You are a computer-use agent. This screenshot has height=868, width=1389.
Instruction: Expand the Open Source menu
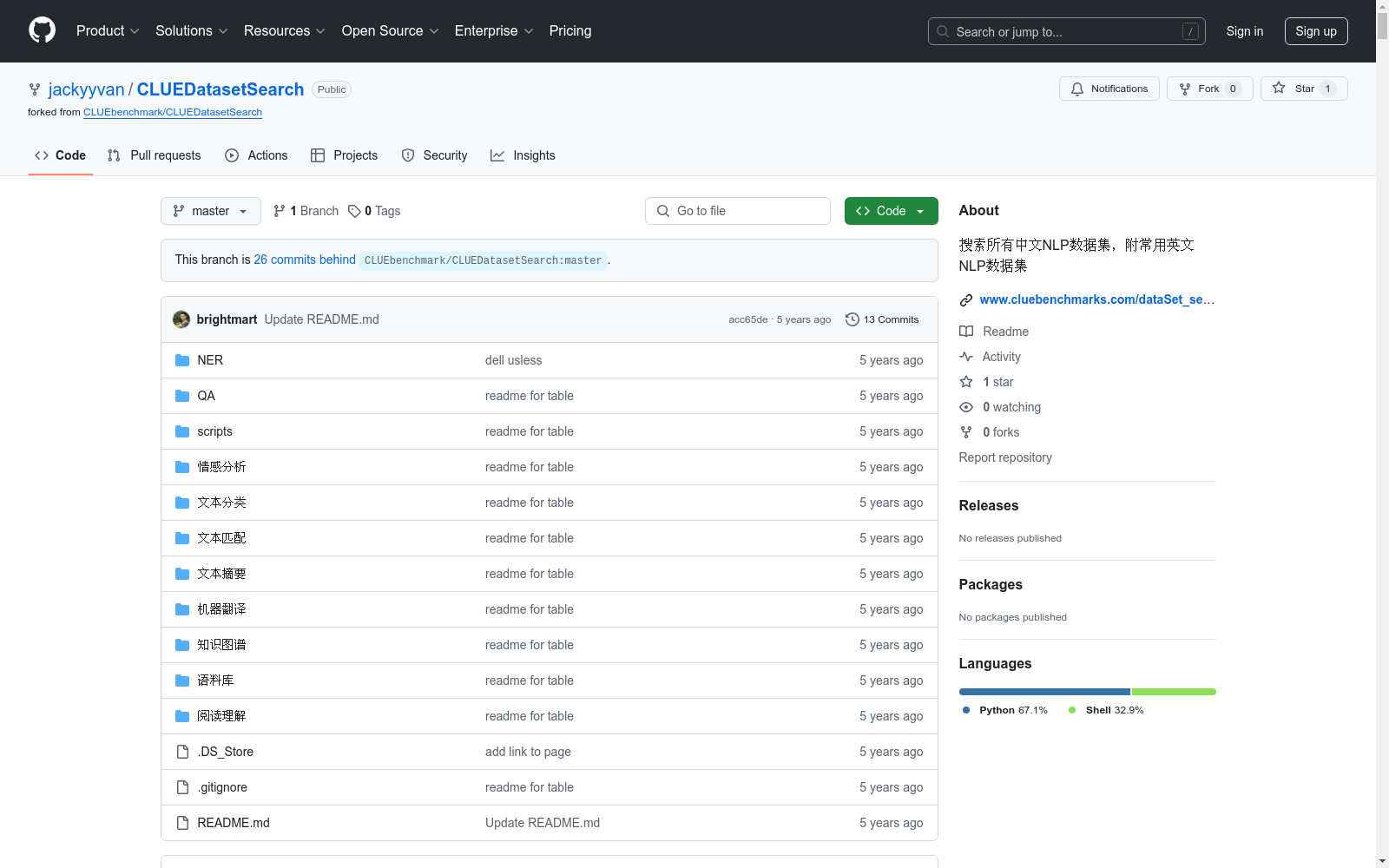pos(391,31)
